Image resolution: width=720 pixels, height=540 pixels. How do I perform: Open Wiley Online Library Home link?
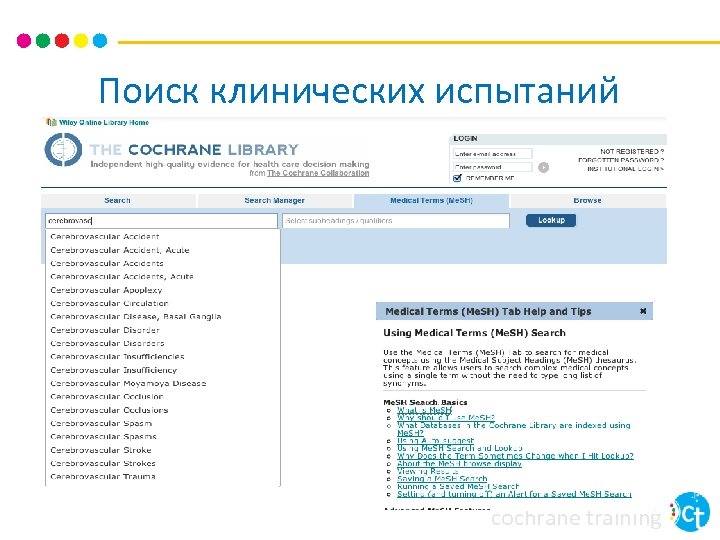click(104, 123)
